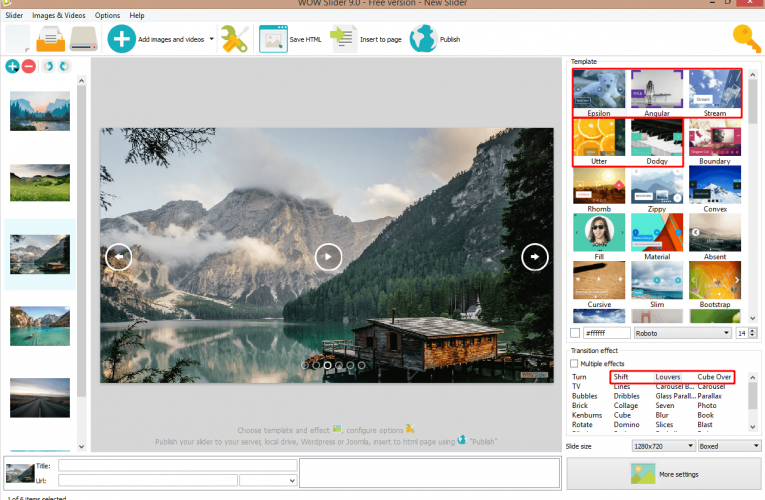Viewport: 765px width, 500px height.
Task: Choose the Kenburns transition effect
Action: pos(587,415)
